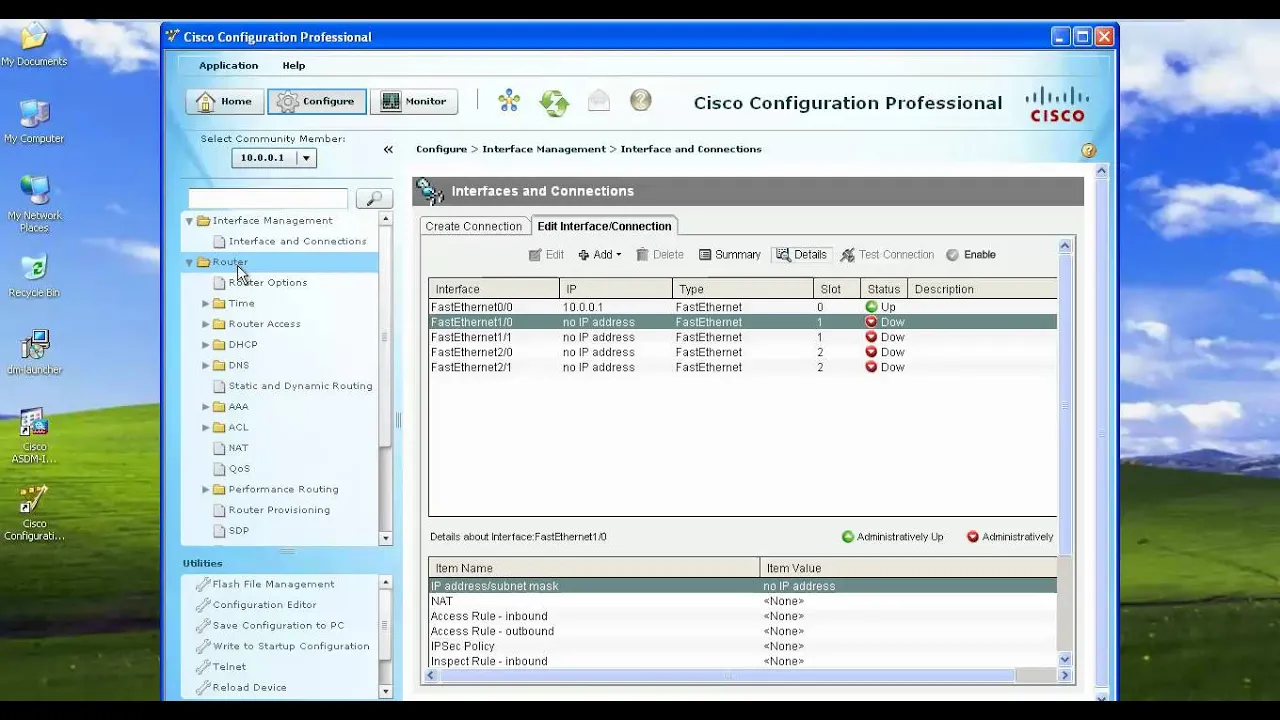
Task: Click the Test Connection button
Action: point(887,255)
